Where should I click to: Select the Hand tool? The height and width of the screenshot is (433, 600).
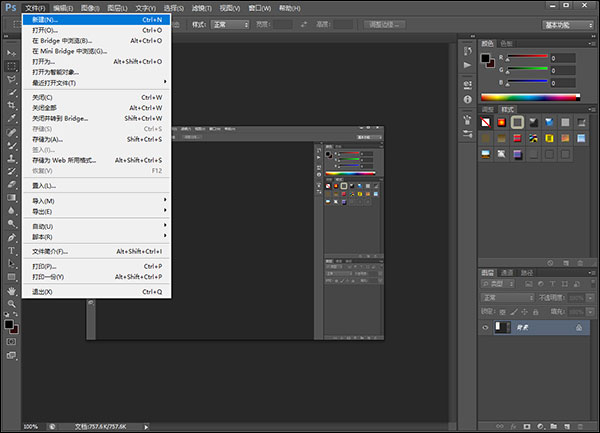click(11, 290)
